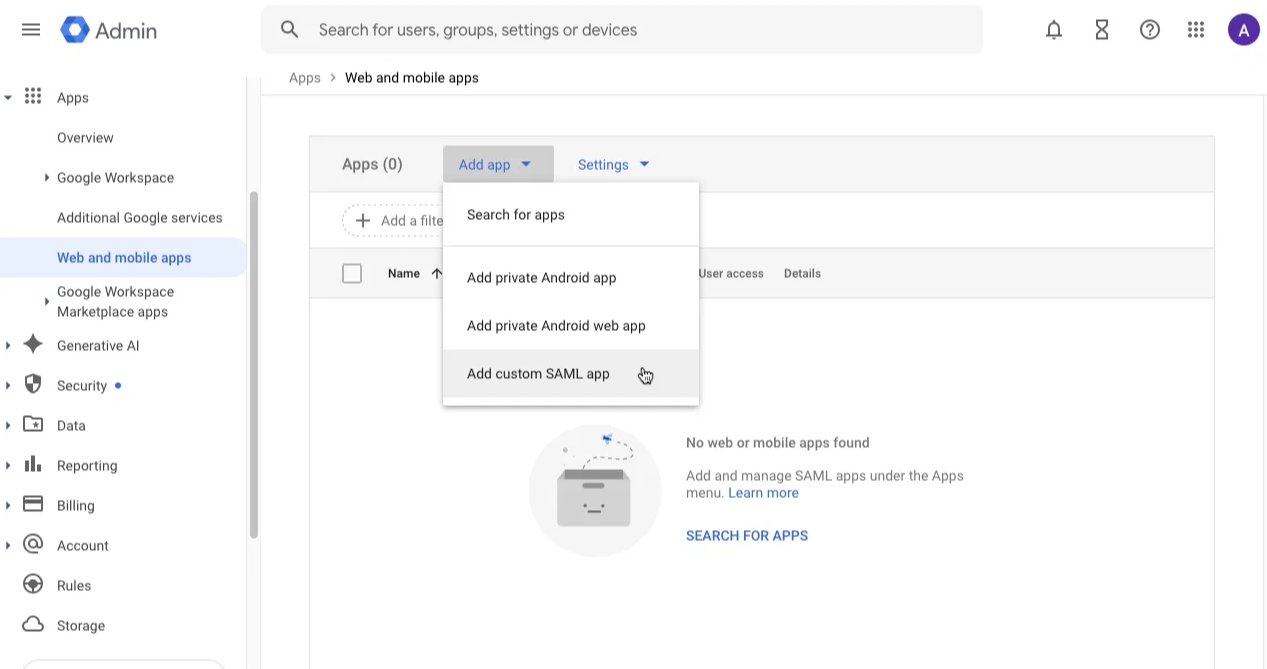The height and width of the screenshot is (669, 1267).
Task: Open the account avatar A
Action: (x=1244, y=30)
